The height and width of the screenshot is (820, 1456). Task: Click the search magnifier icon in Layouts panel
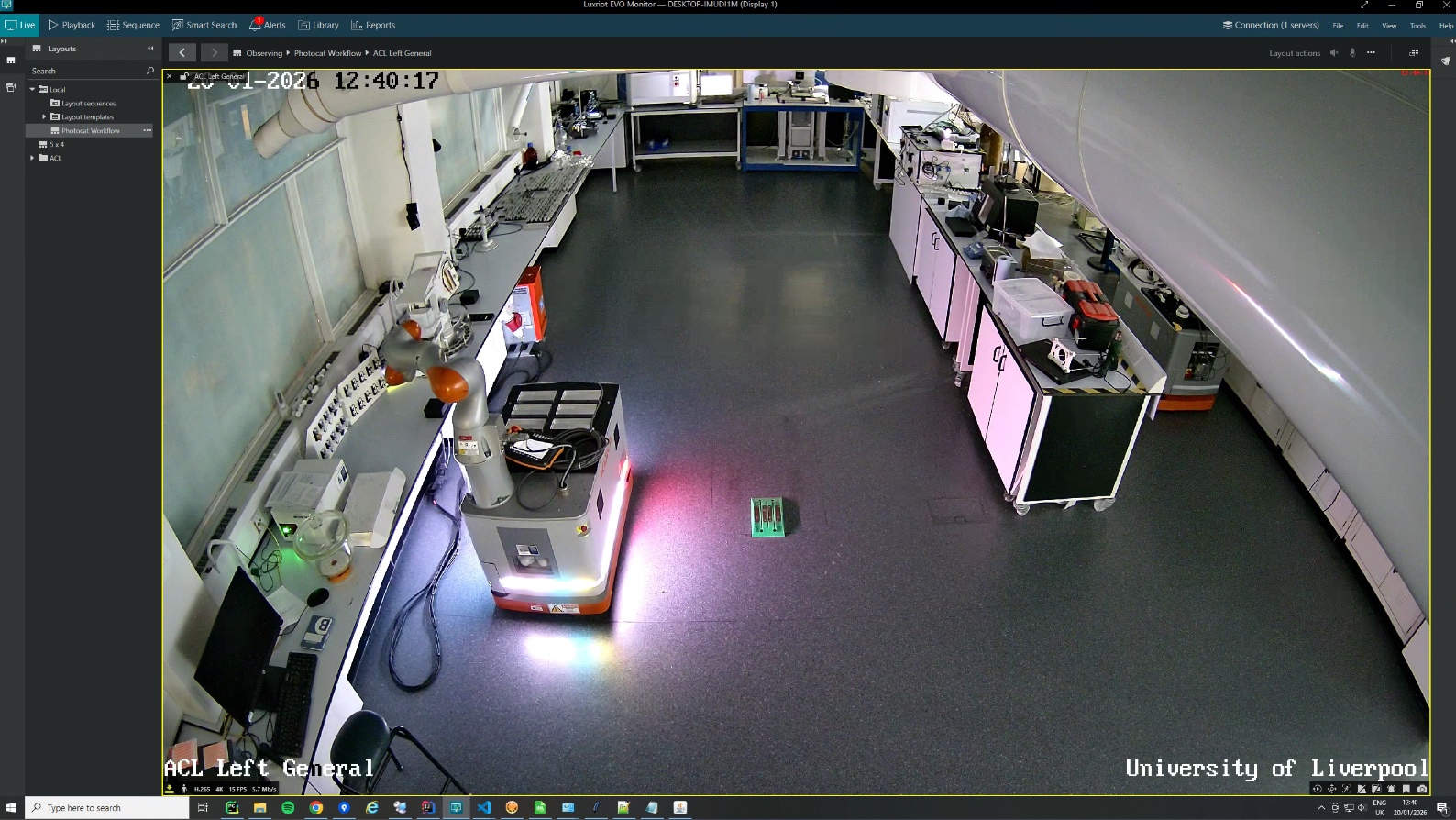[150, 71]
